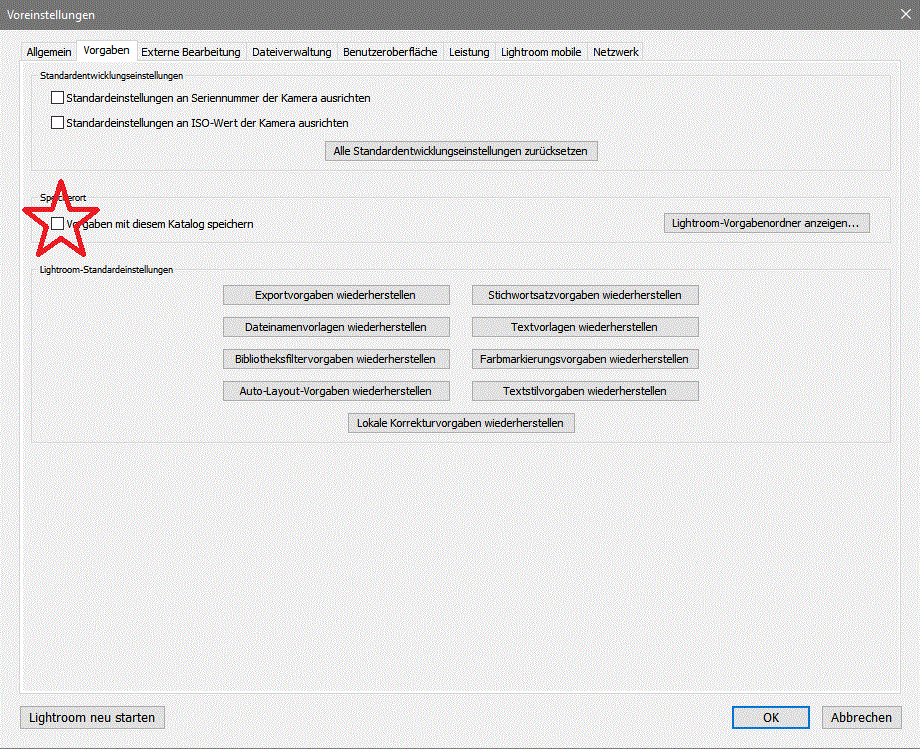Click Lightroom neu starten button

(92, 717)
